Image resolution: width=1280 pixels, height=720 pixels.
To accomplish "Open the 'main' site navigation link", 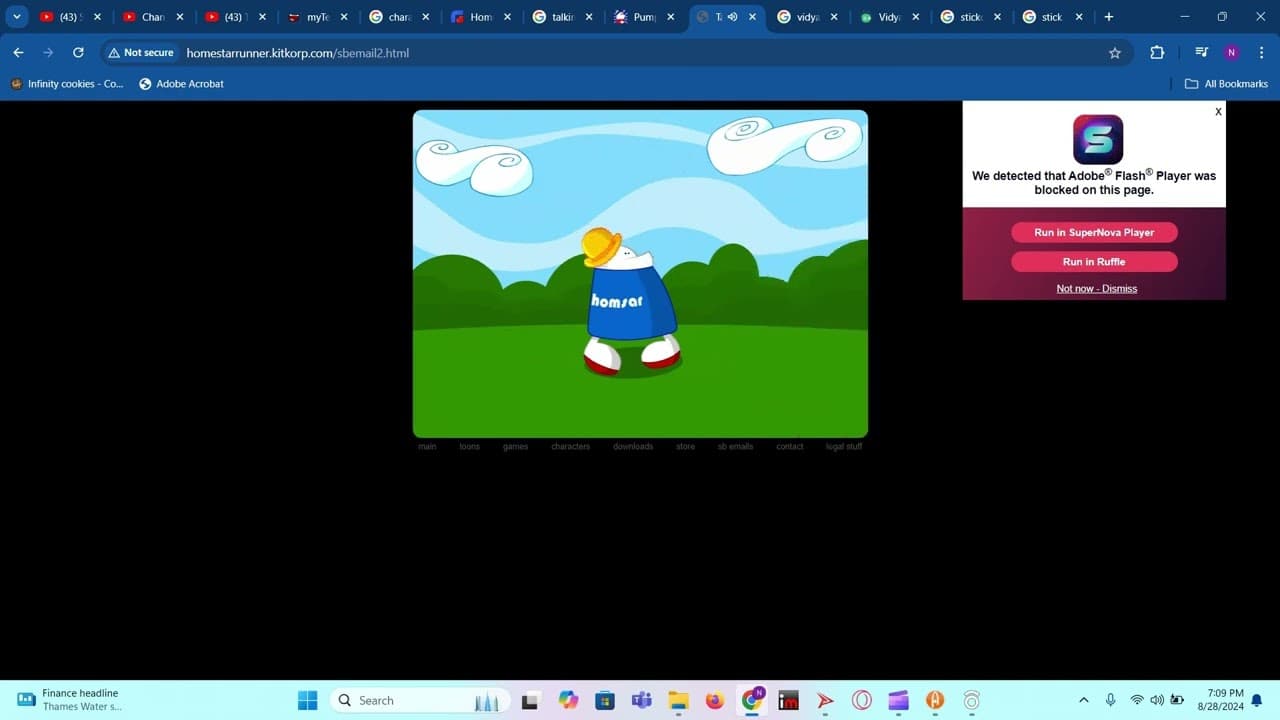I will point(427,446).
